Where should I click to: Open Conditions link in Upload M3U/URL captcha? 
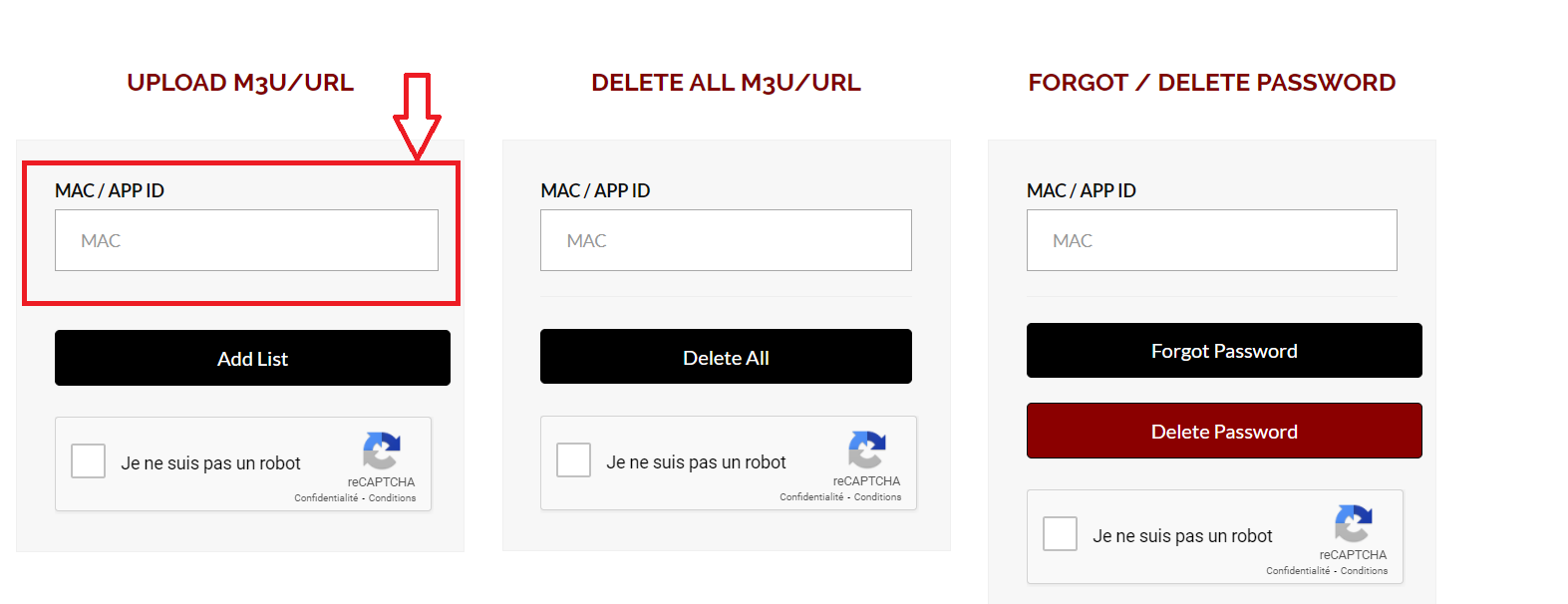393,498
